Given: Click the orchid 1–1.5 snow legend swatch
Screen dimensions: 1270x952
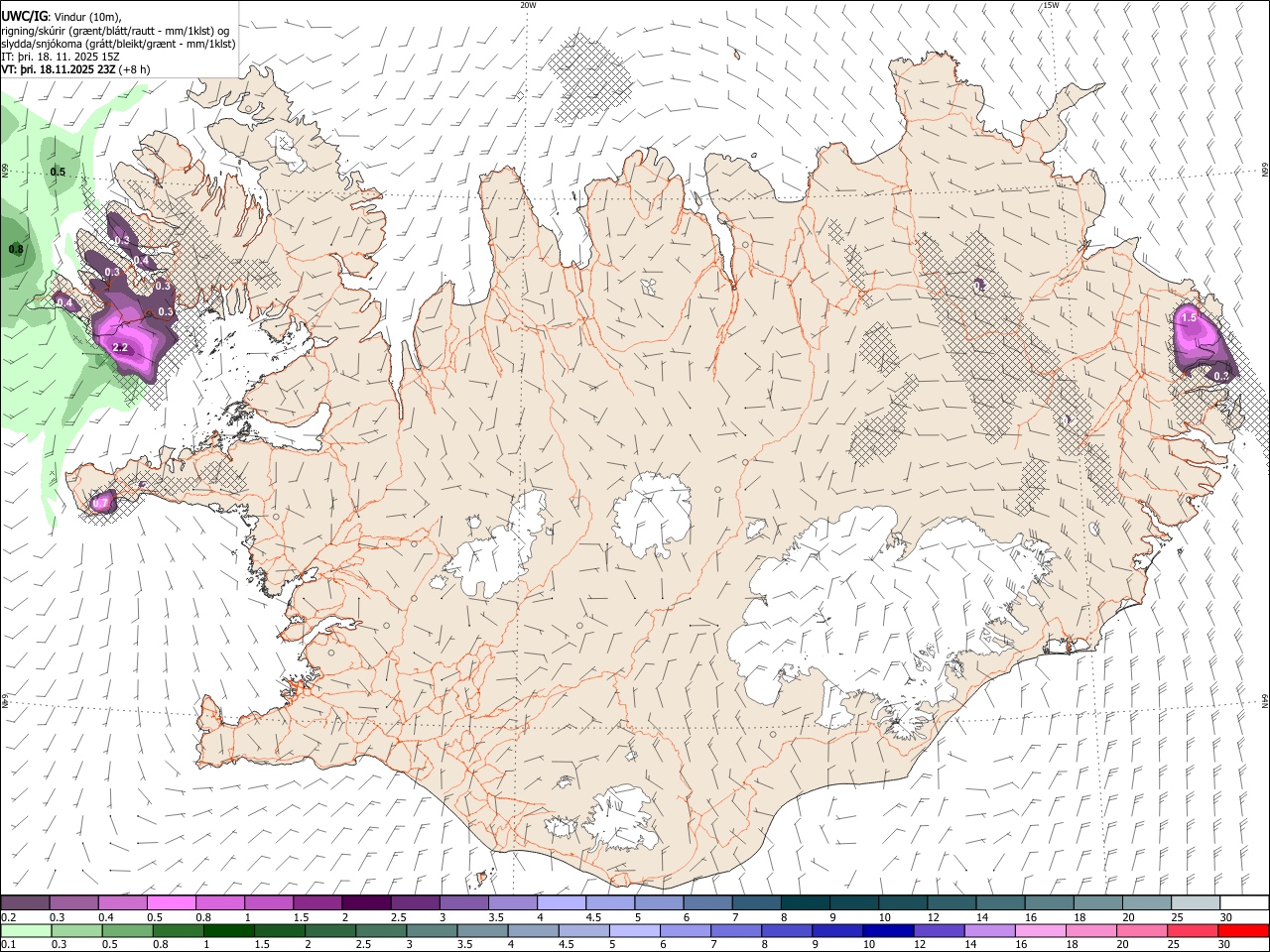Looking at the screenshot, I should click(269, 903).
